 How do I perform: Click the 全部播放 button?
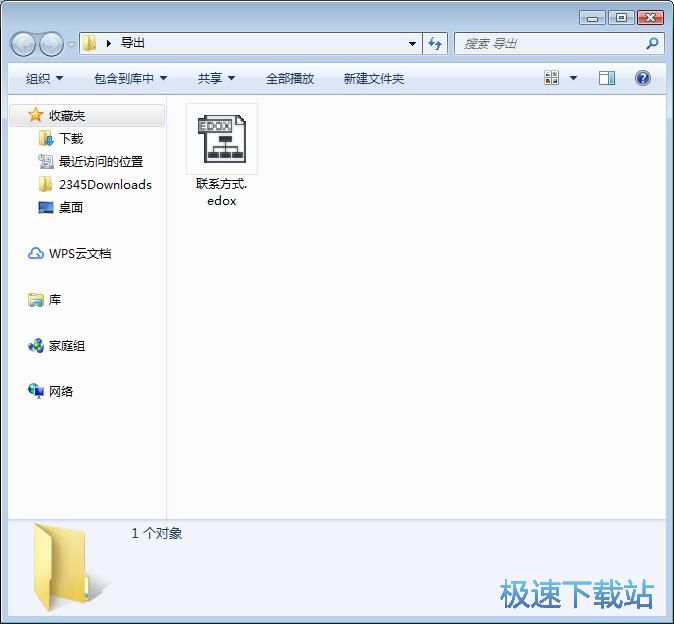[x=290, y=78]
